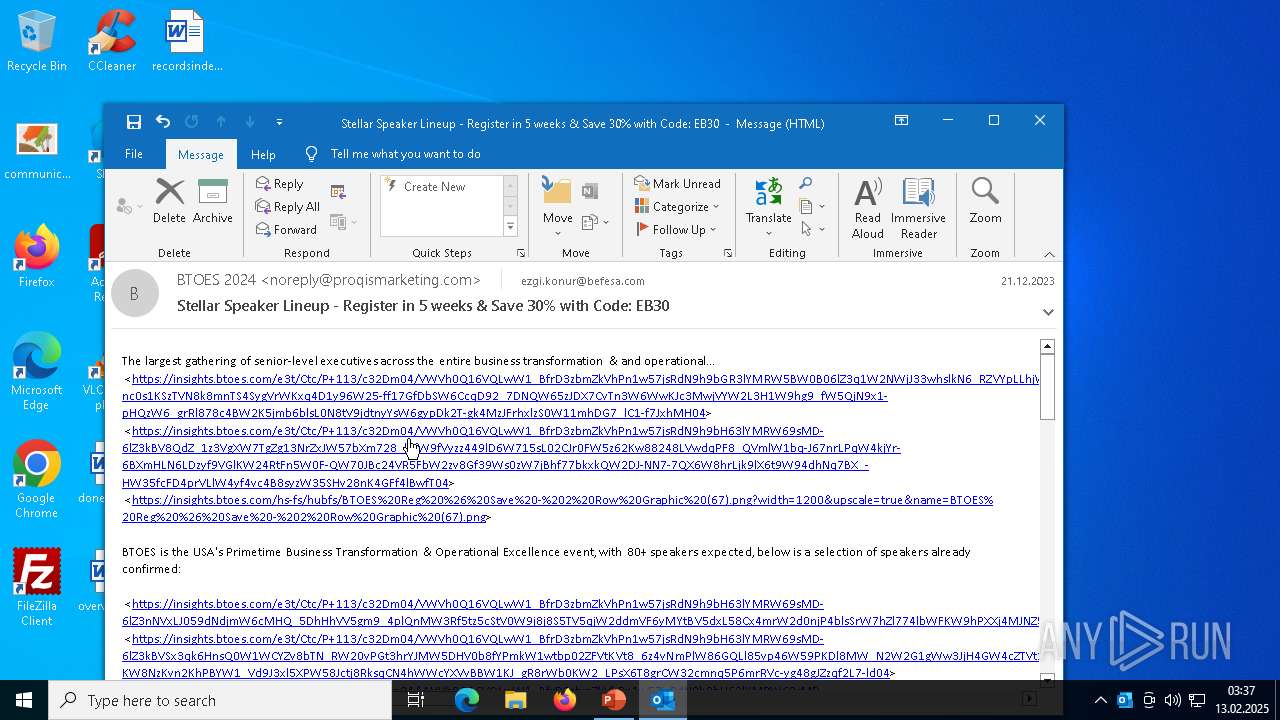Open the File tab

click(x=133, y=154)
